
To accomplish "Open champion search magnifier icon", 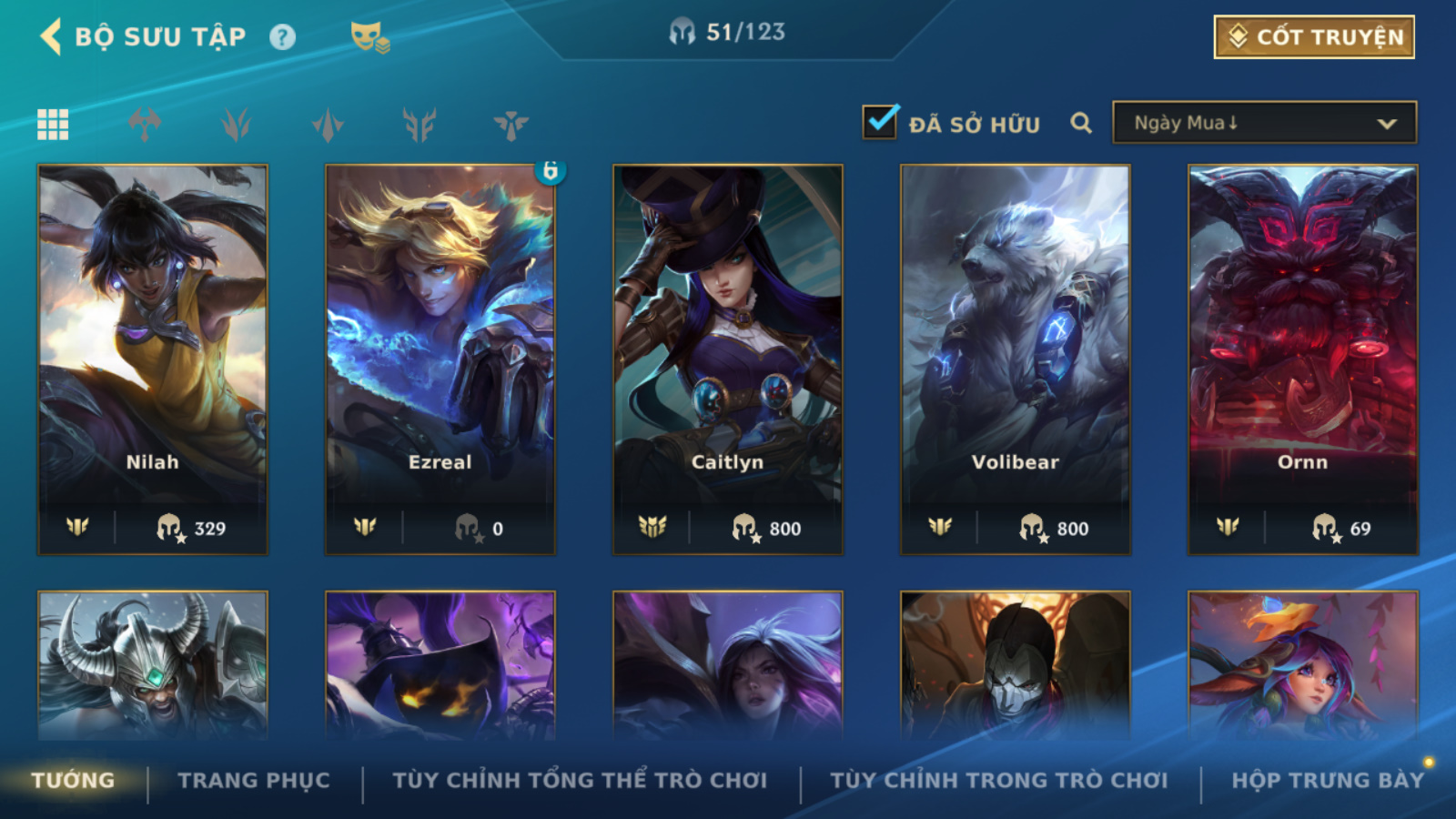I will pyautogui.click(x=1081, y=123).
